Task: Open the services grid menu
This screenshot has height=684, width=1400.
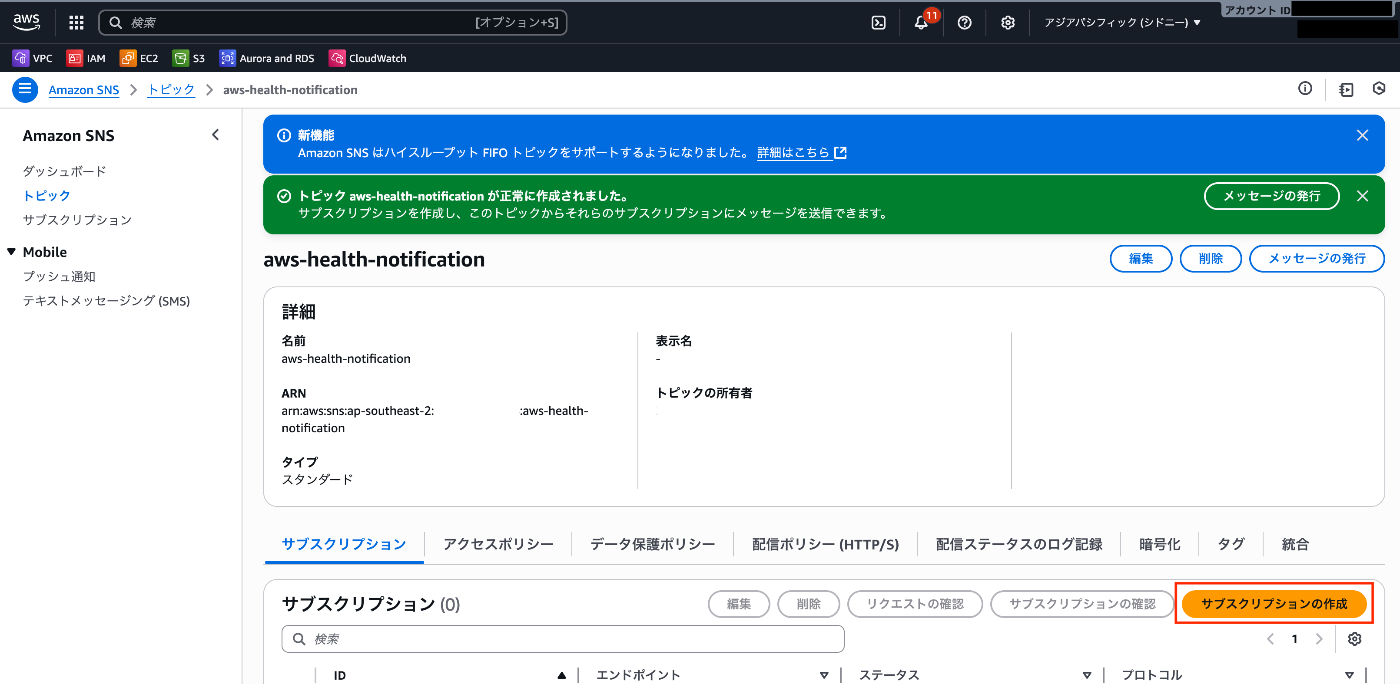Action: [x=76, y=22]
